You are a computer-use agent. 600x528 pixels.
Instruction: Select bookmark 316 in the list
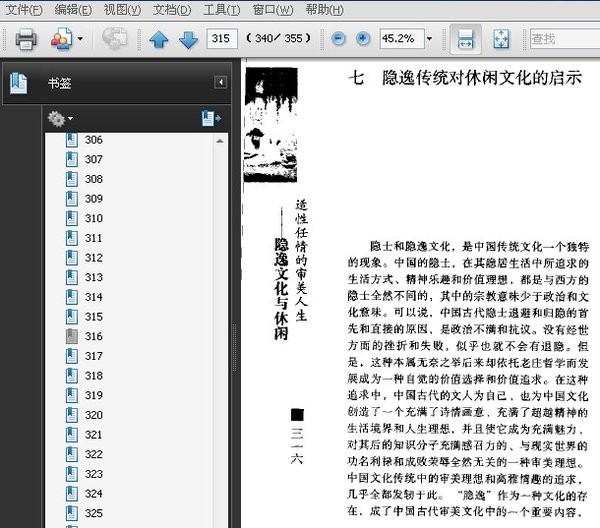pyautogui.click(x=93, y=337)
